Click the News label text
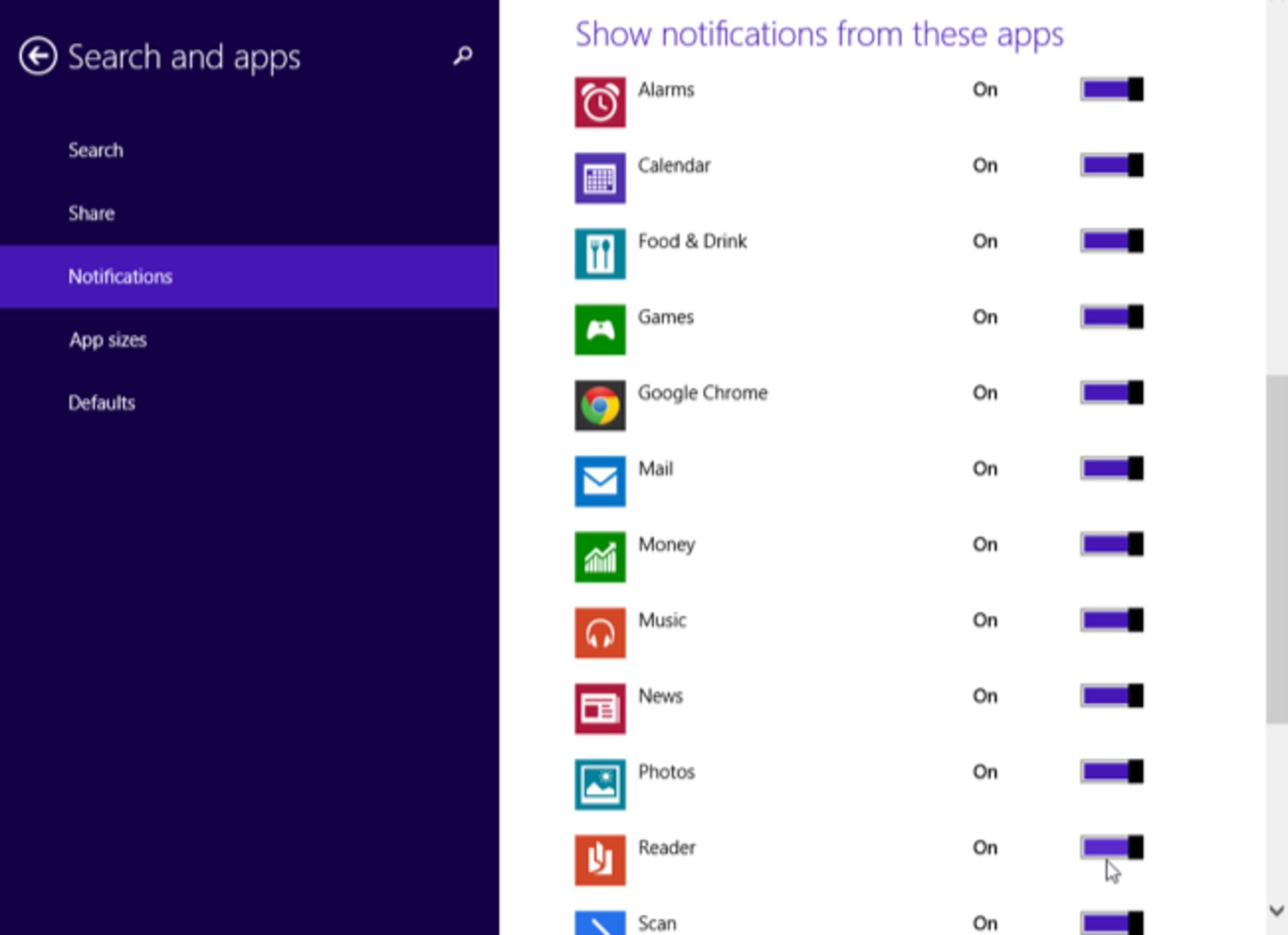The width and height of the screenshot is (1288, 935). (661, 696)
